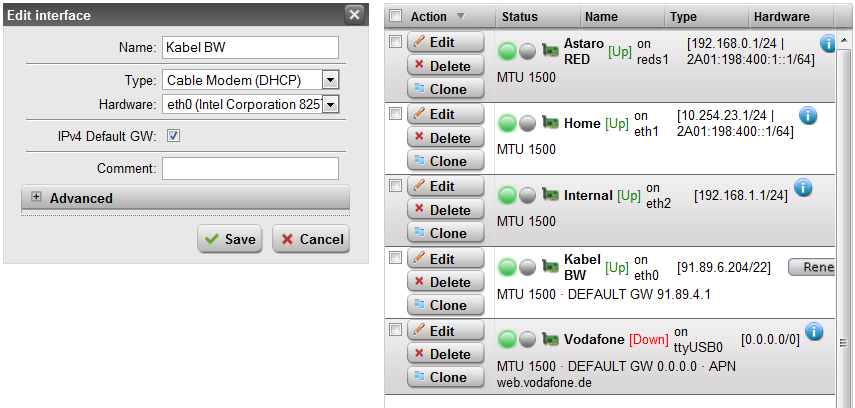Screen dimensions: 855x408
Task: Click the info icon for Home interface
Action: pos(808,116)
